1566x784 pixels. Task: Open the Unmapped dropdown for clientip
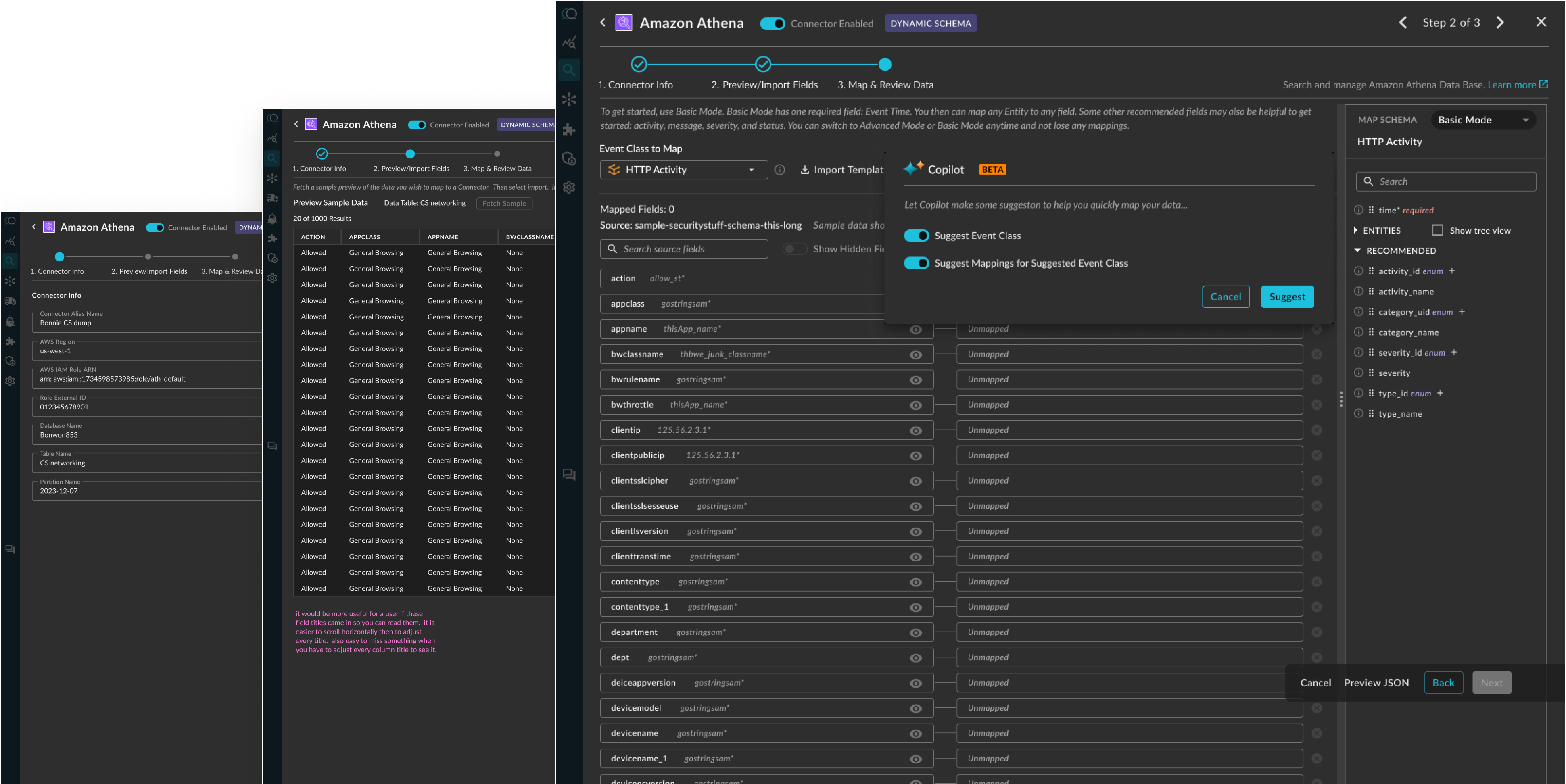[x=1129, y=430]
